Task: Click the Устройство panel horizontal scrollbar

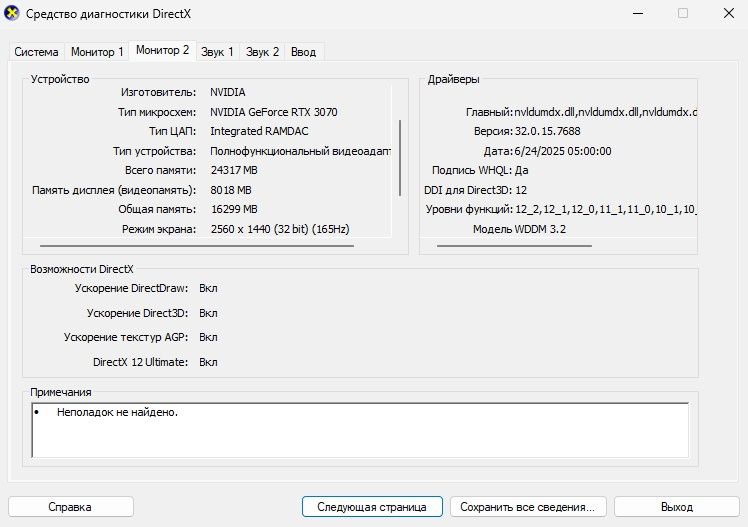Action: 197,246
